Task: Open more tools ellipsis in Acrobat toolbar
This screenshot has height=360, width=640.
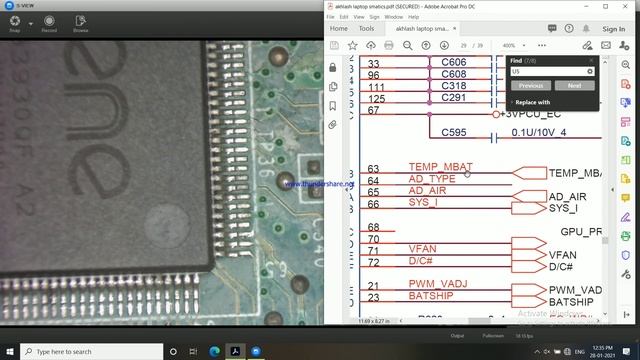Action: 542,45
